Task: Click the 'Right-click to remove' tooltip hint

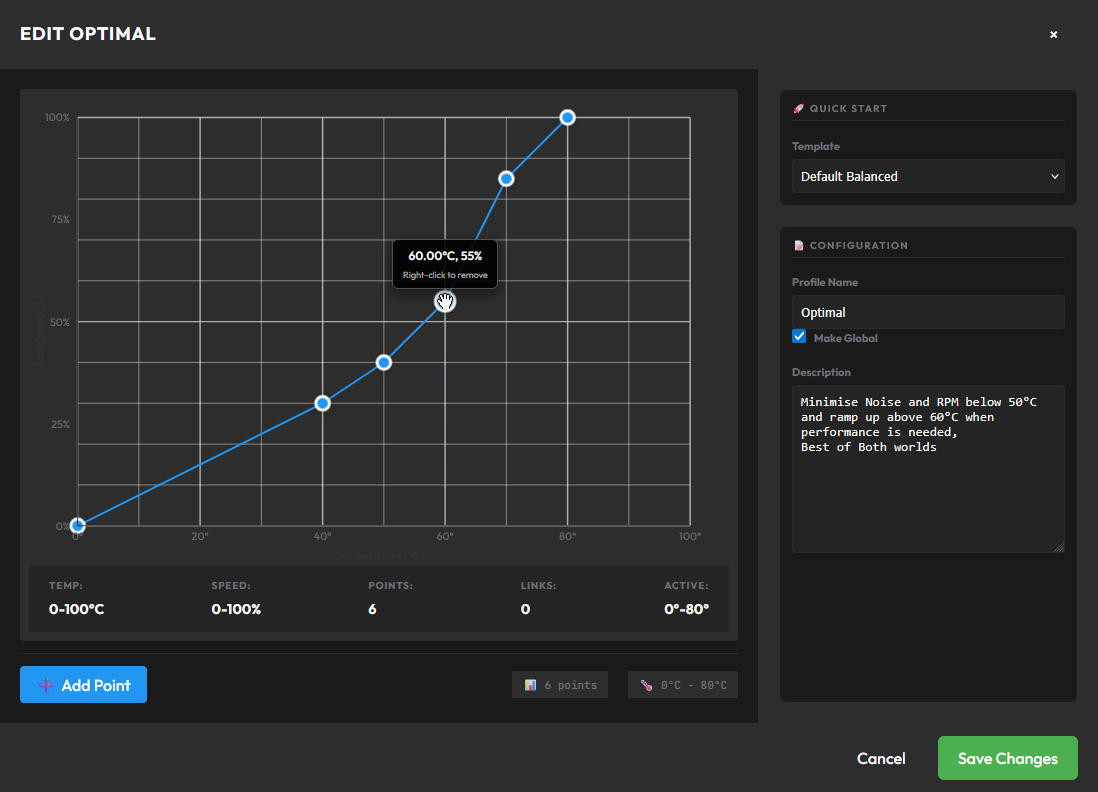Action: [x=445, y=275]
